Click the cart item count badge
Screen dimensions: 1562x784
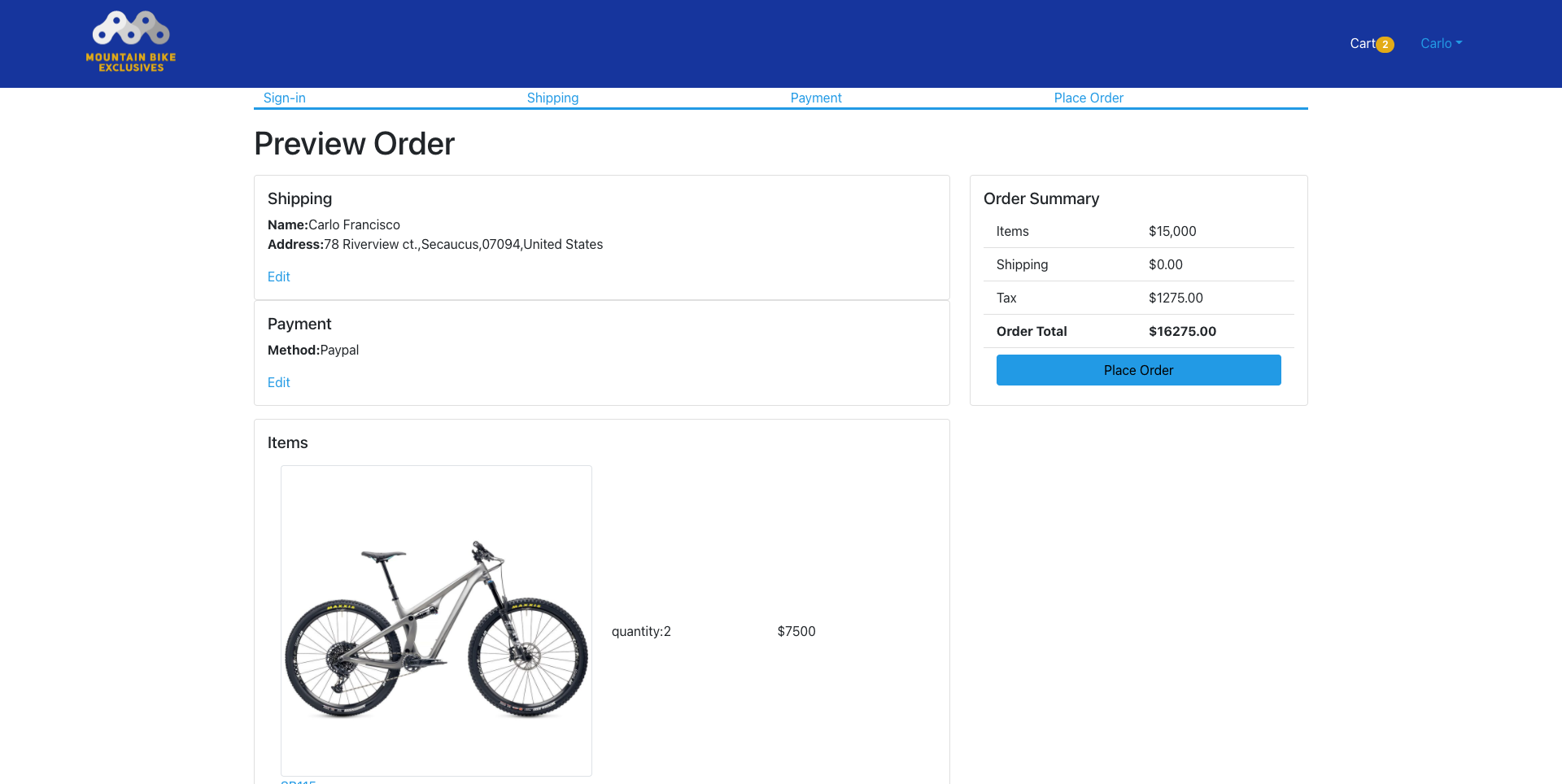(x=1385, y=45)
